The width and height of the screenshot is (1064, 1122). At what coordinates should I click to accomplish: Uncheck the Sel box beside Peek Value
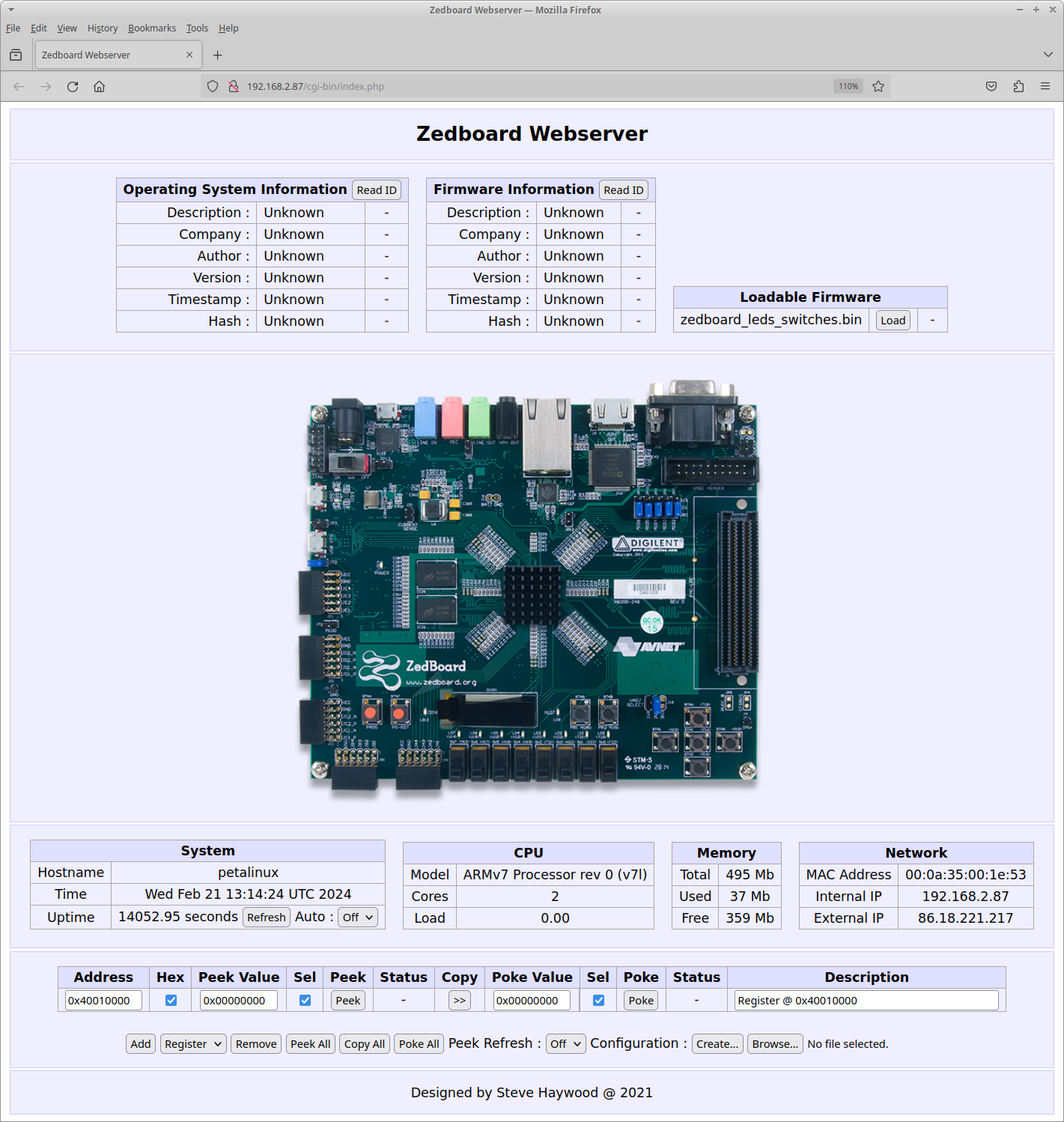[305, 1001]
